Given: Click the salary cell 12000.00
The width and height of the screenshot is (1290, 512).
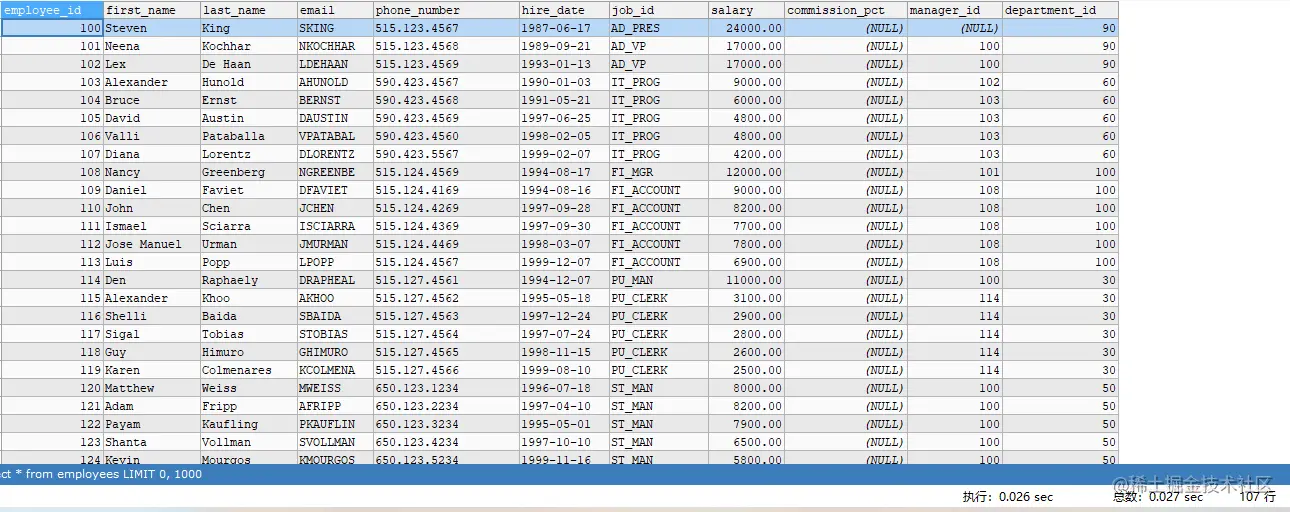Looking at the screenshot, I should click(746, 172).
